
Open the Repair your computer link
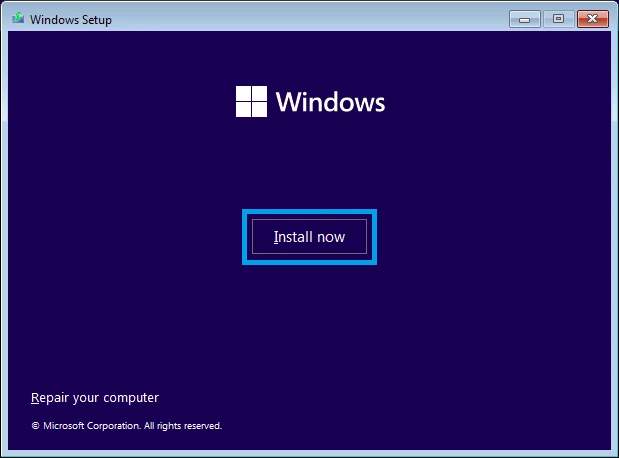click(x=95, y=398)
